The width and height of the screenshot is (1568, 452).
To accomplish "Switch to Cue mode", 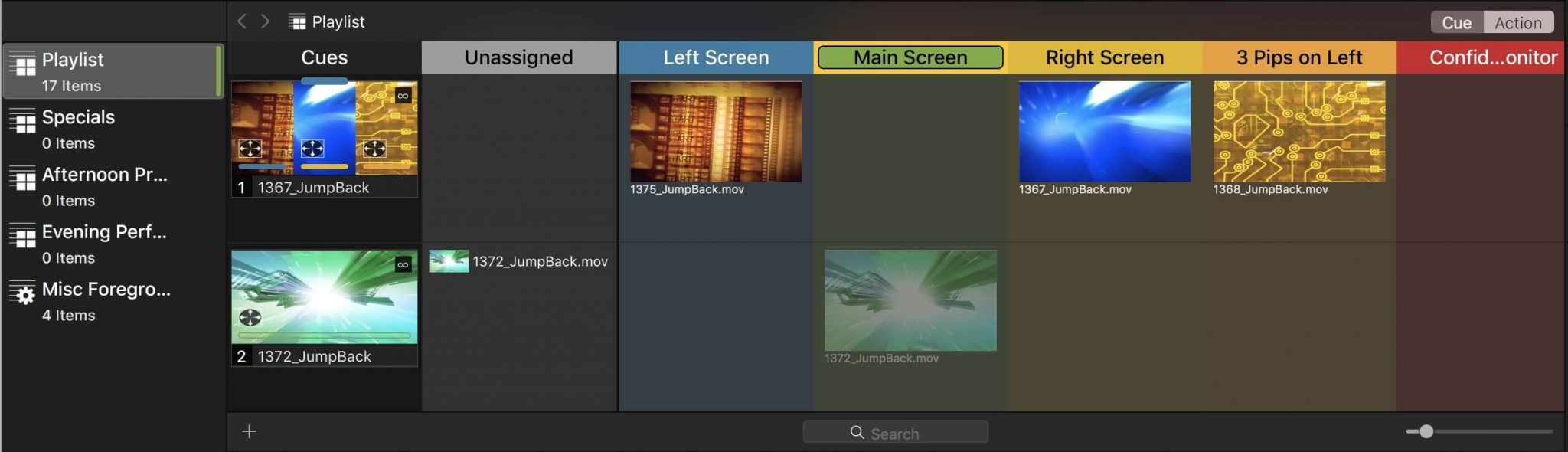I will coord(1456,23).
